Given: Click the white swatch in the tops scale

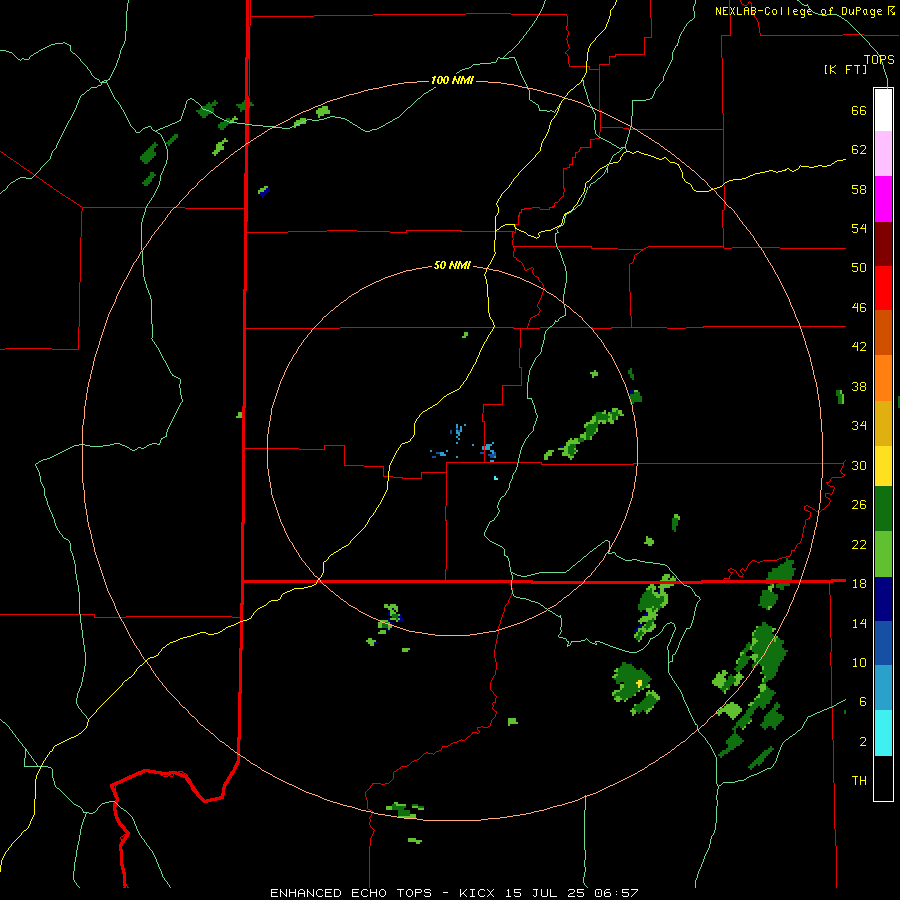Looking at the screenshot, I should pos(883,110).
